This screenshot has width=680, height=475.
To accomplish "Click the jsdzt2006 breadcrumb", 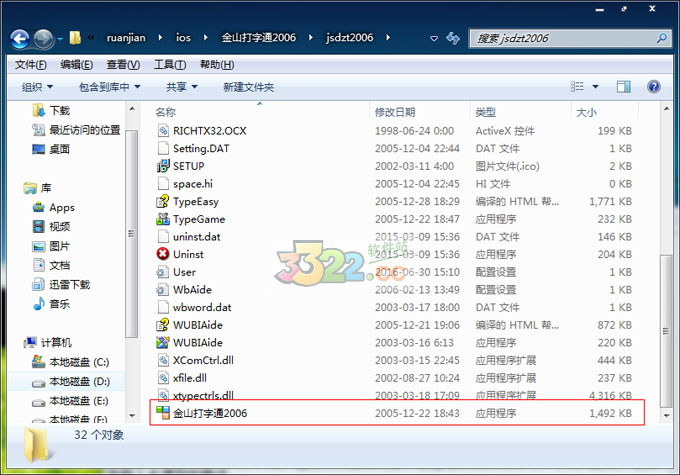I will (x=349, y=38).
